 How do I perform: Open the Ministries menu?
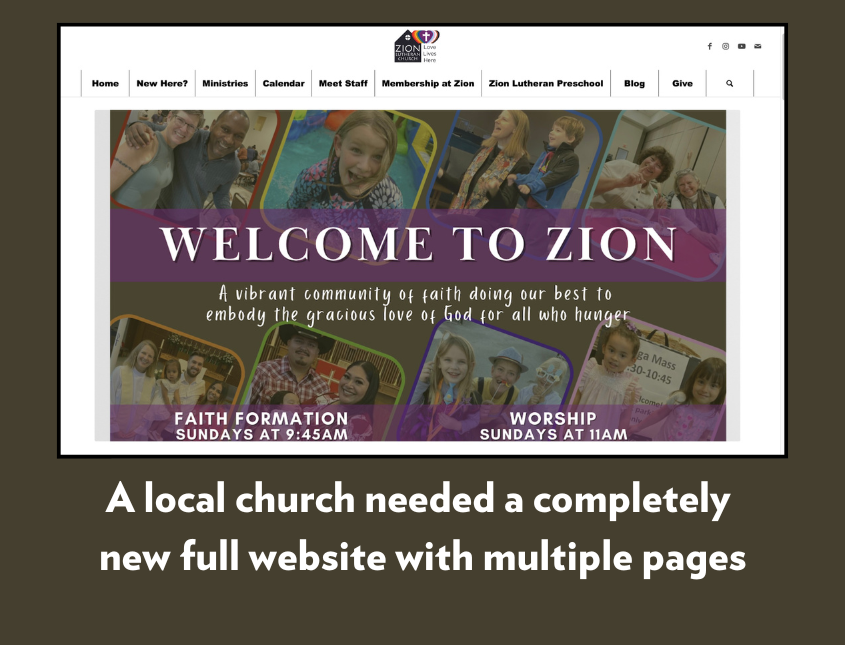pyautogui.click(x=225, y=84)
